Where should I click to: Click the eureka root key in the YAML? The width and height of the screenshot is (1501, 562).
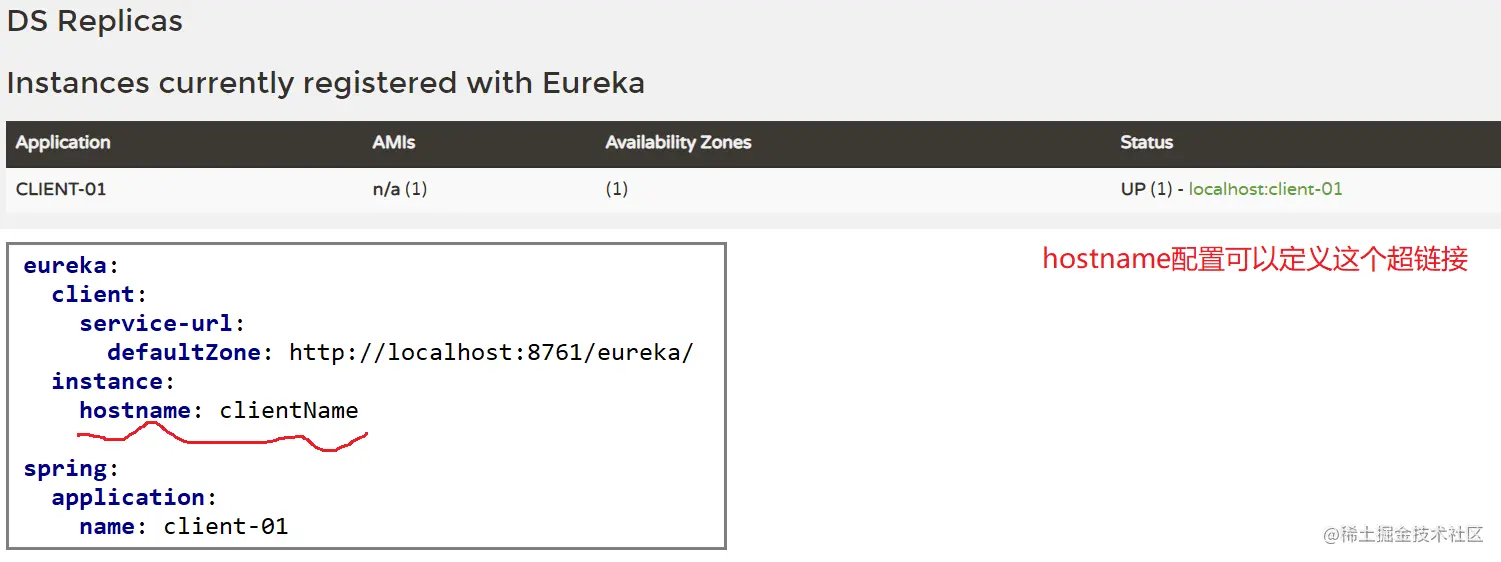[x=65, y=266]
